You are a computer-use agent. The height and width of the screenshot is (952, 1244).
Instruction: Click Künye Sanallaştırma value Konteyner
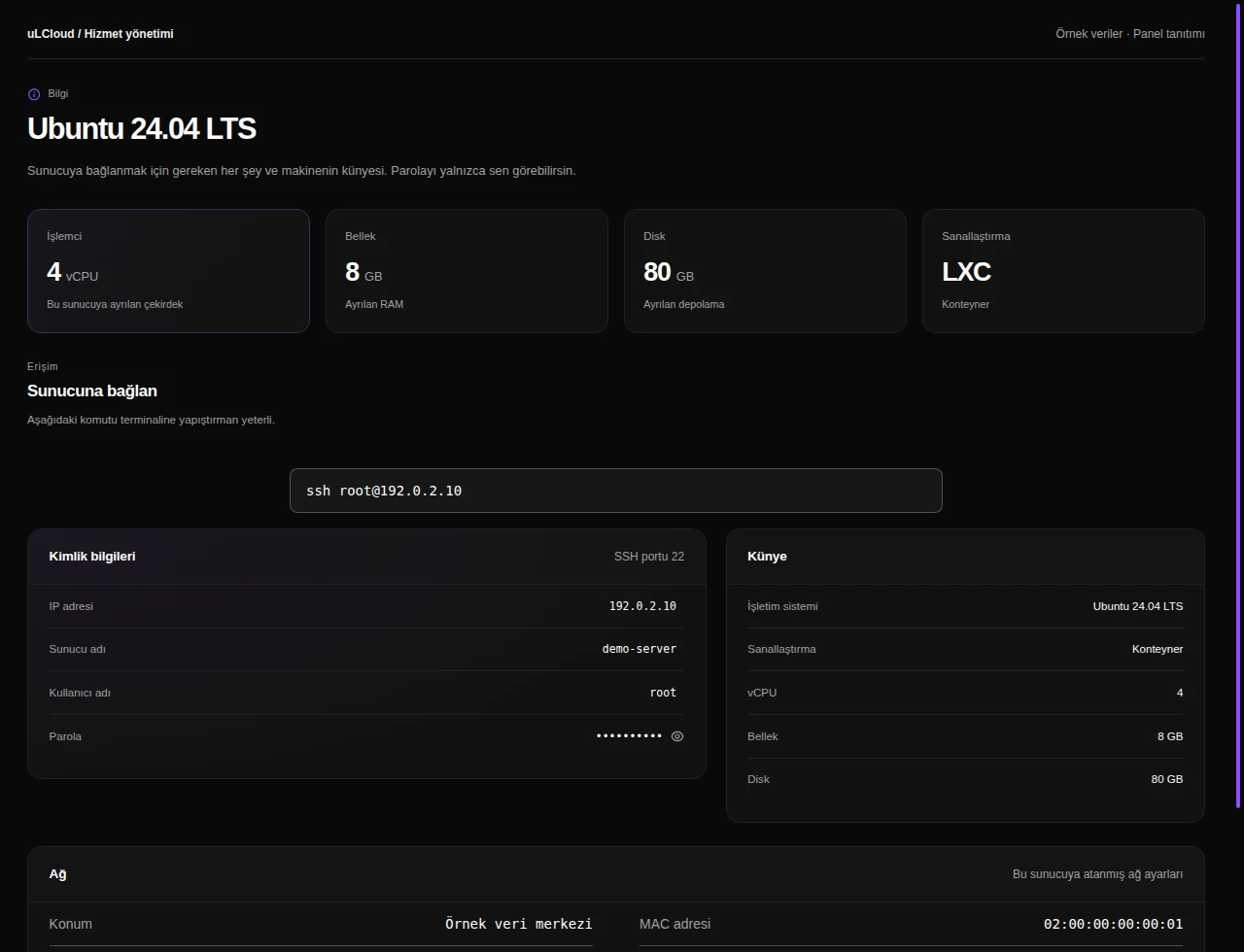(x=1158, y=649)
